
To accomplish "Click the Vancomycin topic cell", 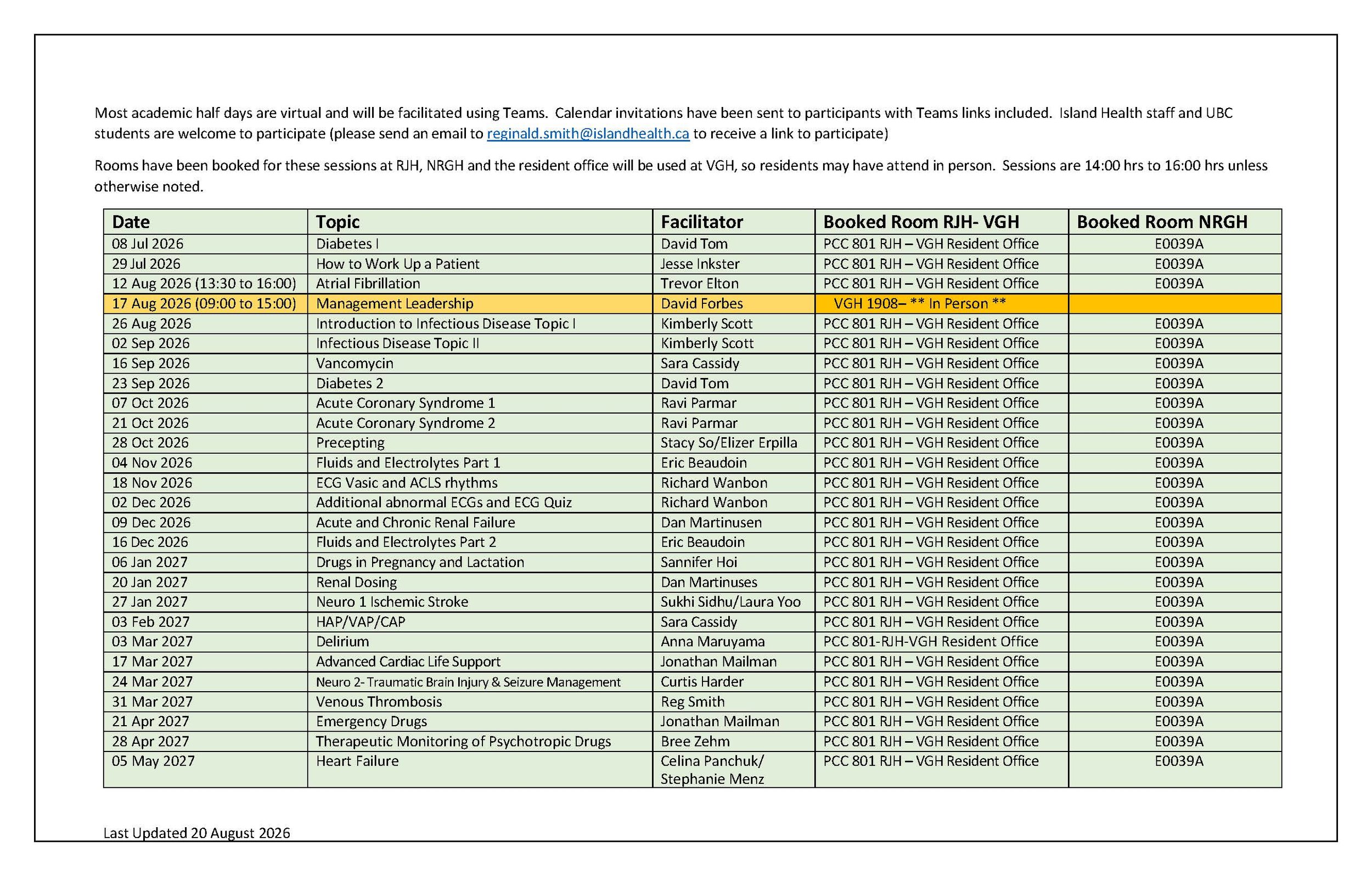I will 480,363.
